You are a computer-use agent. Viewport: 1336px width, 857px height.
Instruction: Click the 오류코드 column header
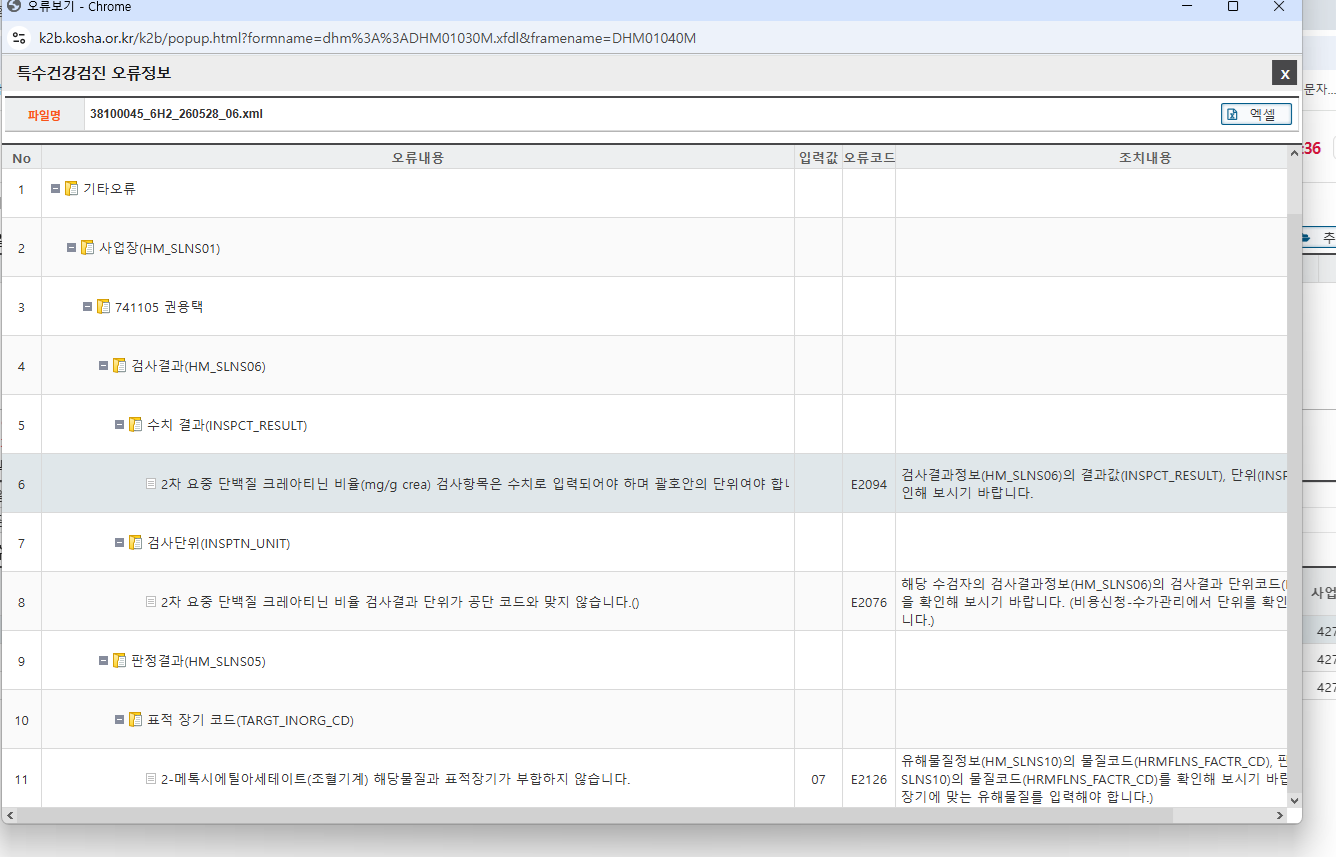(869, 158)
